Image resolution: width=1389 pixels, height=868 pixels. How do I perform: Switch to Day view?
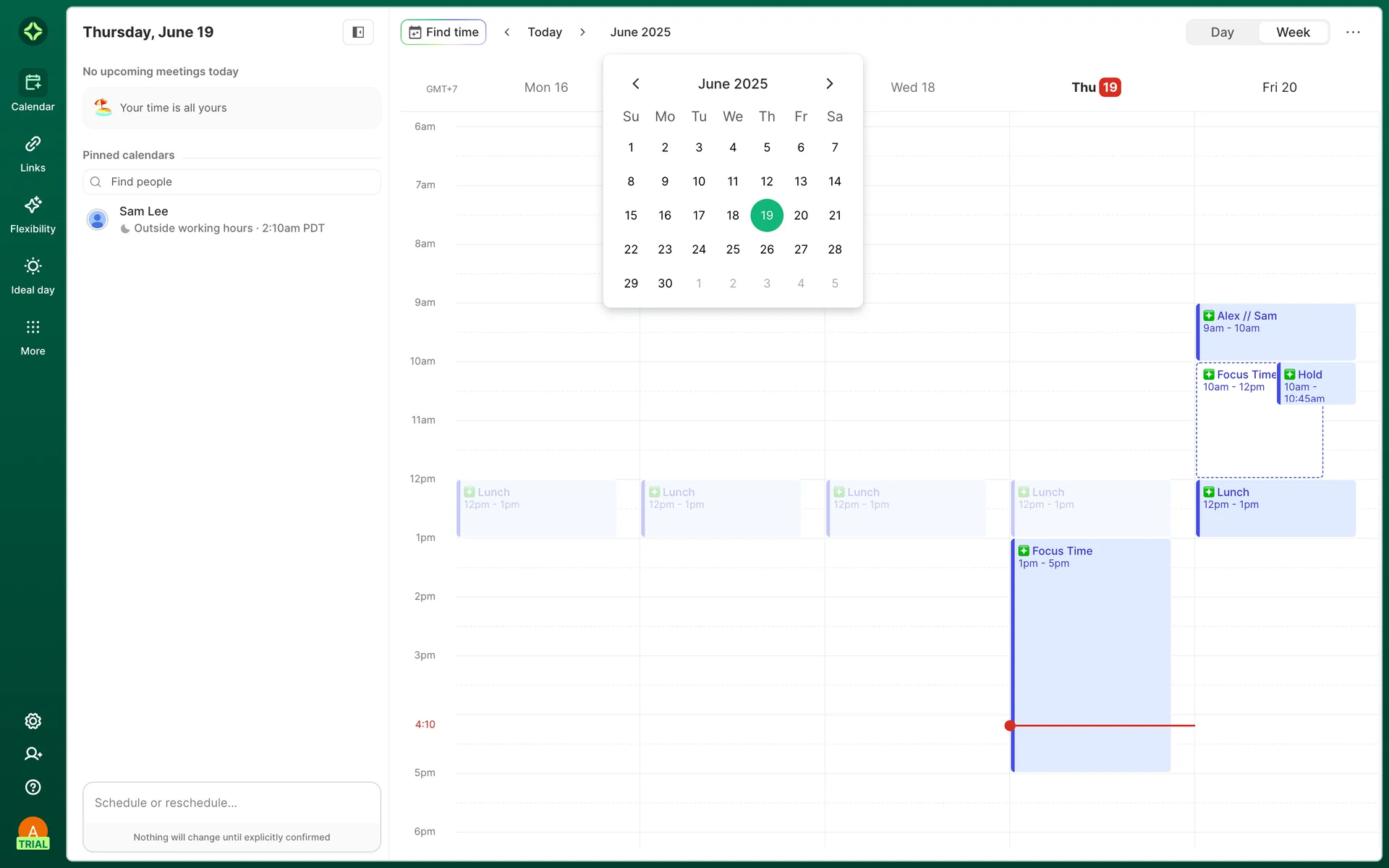(1222, 32)
